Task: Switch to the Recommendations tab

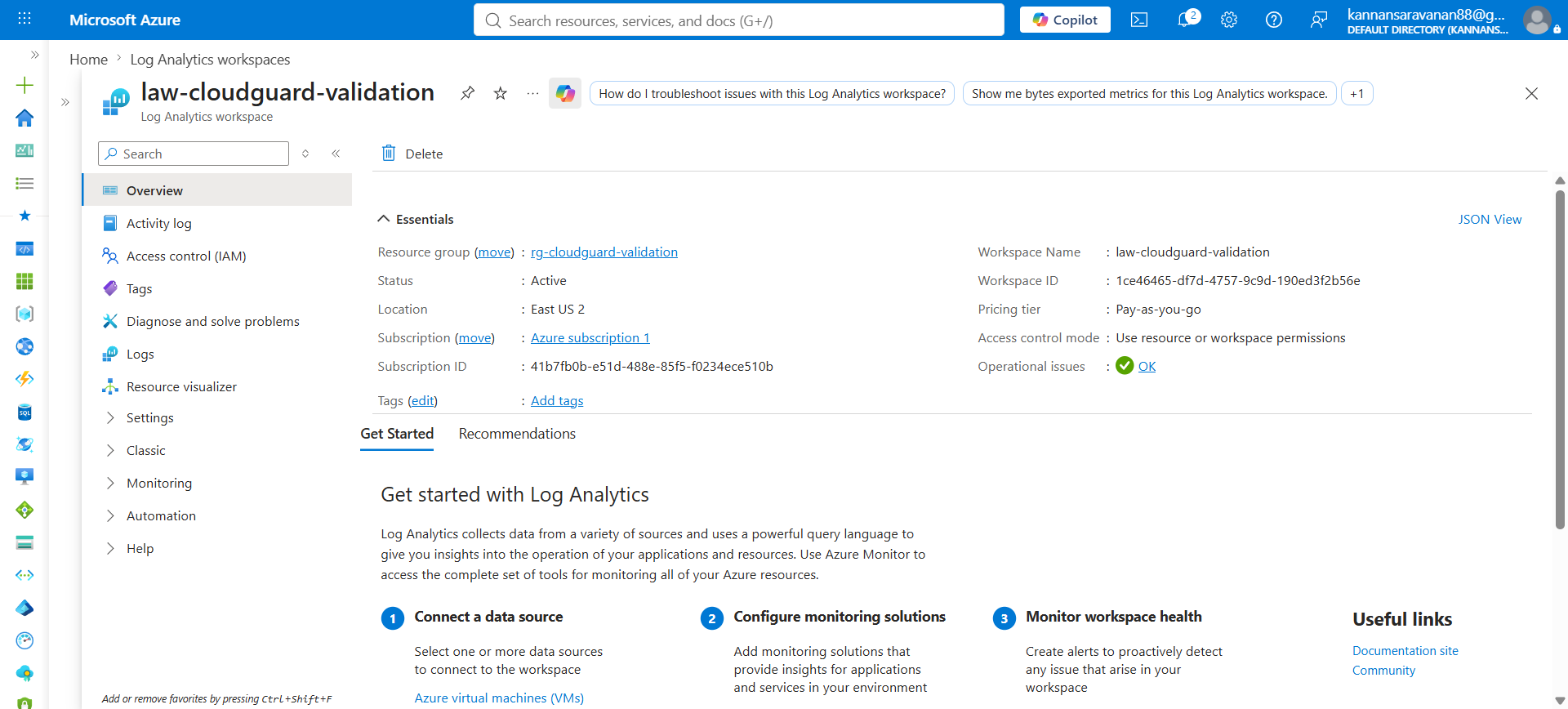Action: [x=517, y=434]
